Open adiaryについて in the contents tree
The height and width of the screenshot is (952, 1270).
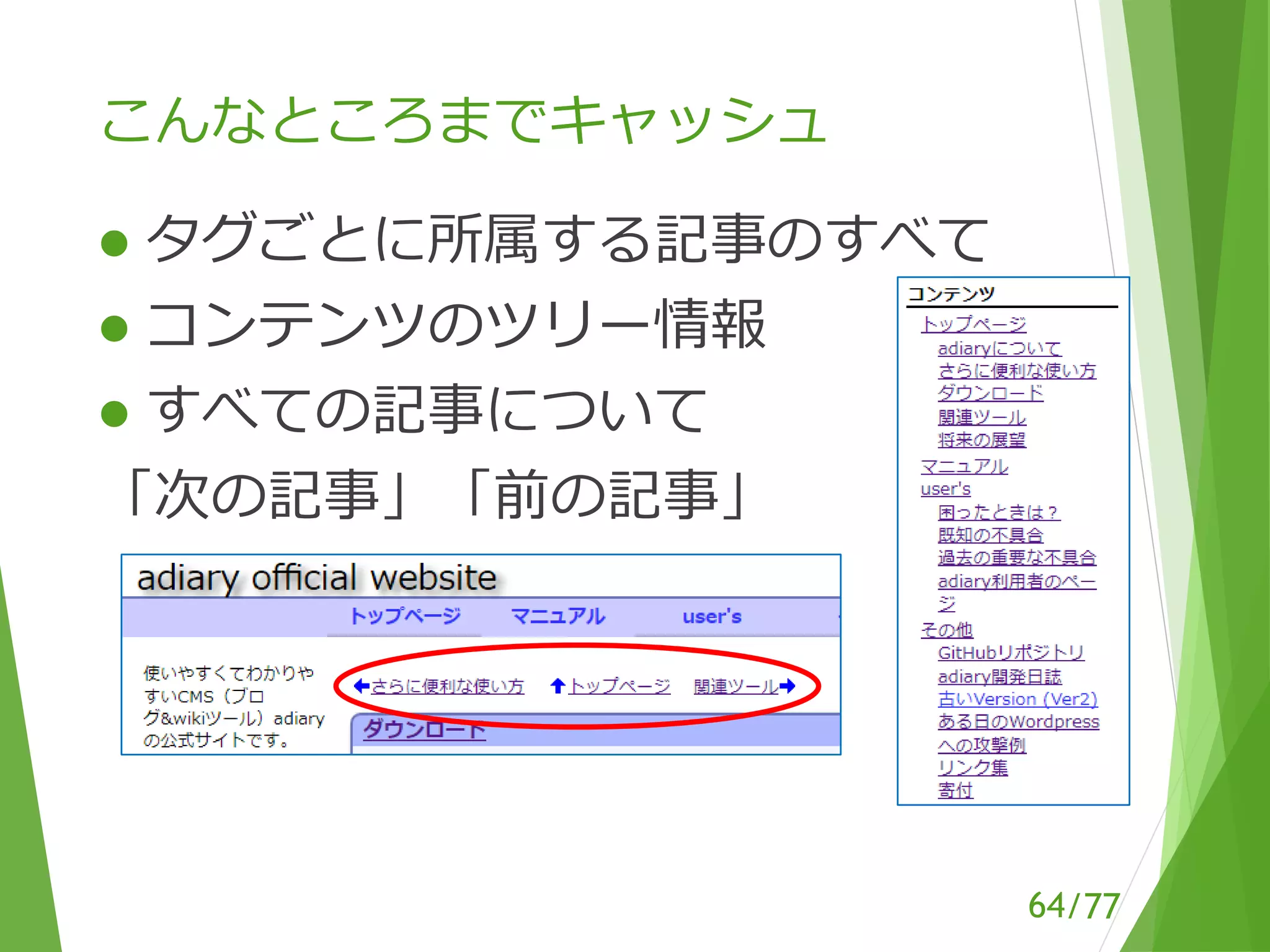pos(1000,348)
